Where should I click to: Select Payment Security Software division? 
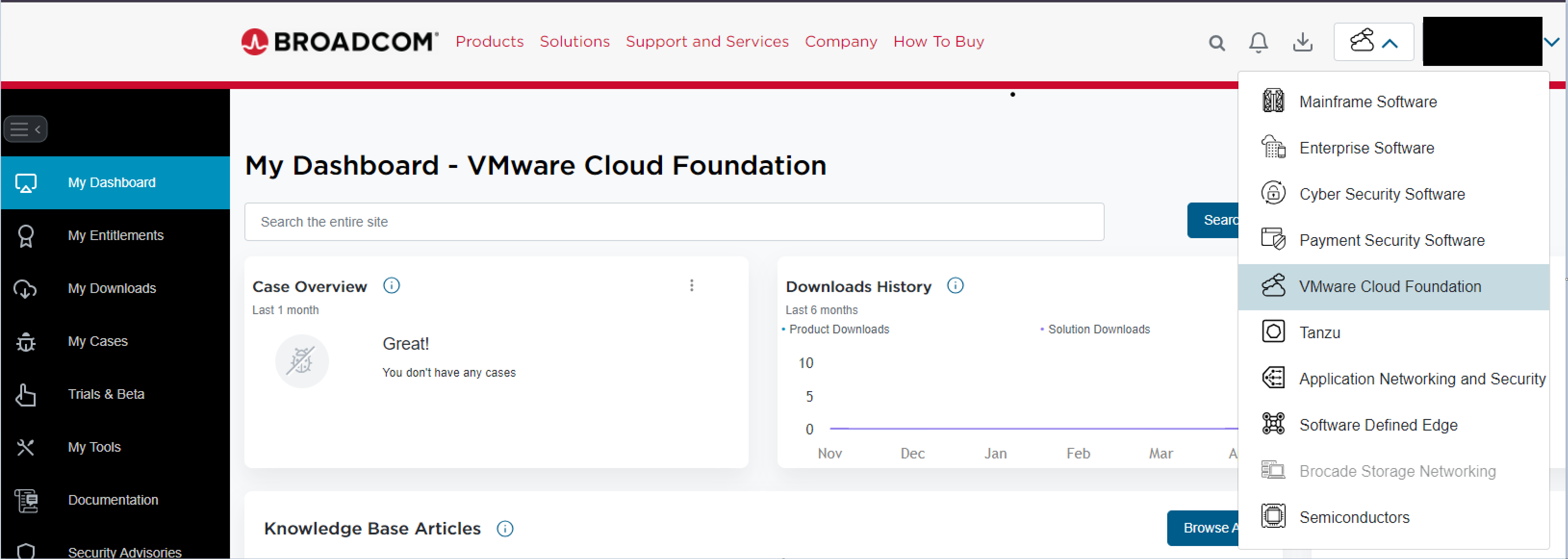tap(1393, 241)
